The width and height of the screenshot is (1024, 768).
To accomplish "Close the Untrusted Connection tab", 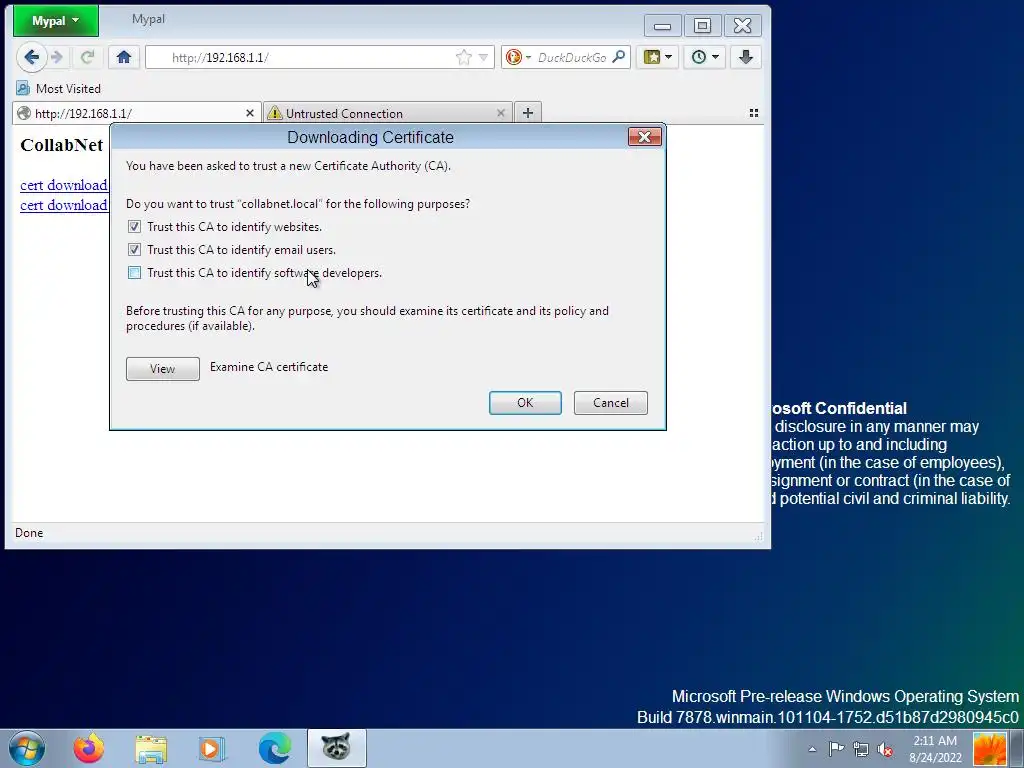I will coord(501,113).
